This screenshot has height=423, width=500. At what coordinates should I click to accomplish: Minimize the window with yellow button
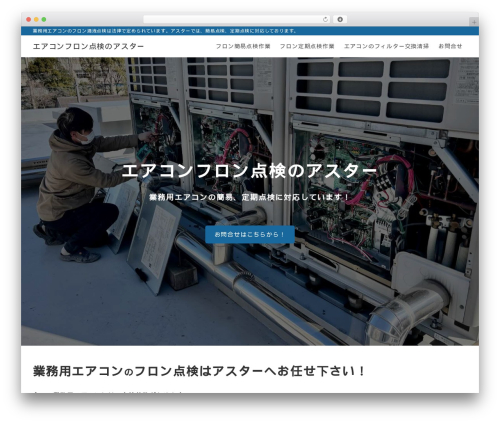(x=36, y=20)
